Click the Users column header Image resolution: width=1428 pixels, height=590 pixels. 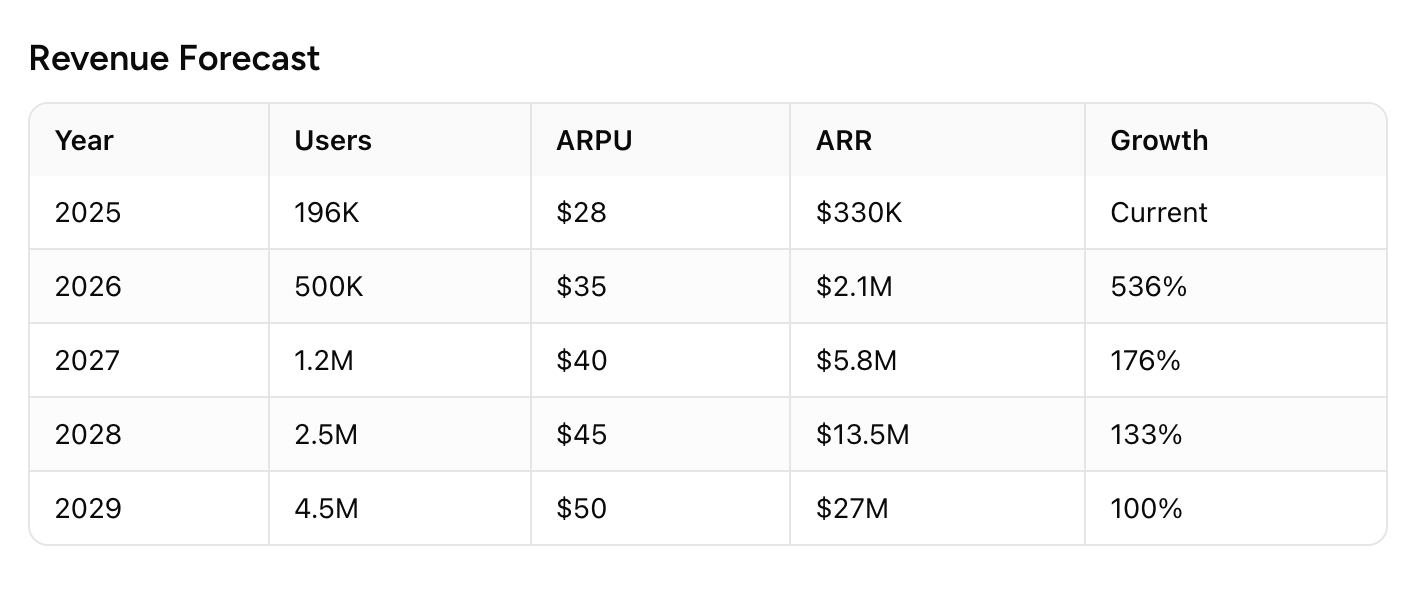(x=333, y=141)
